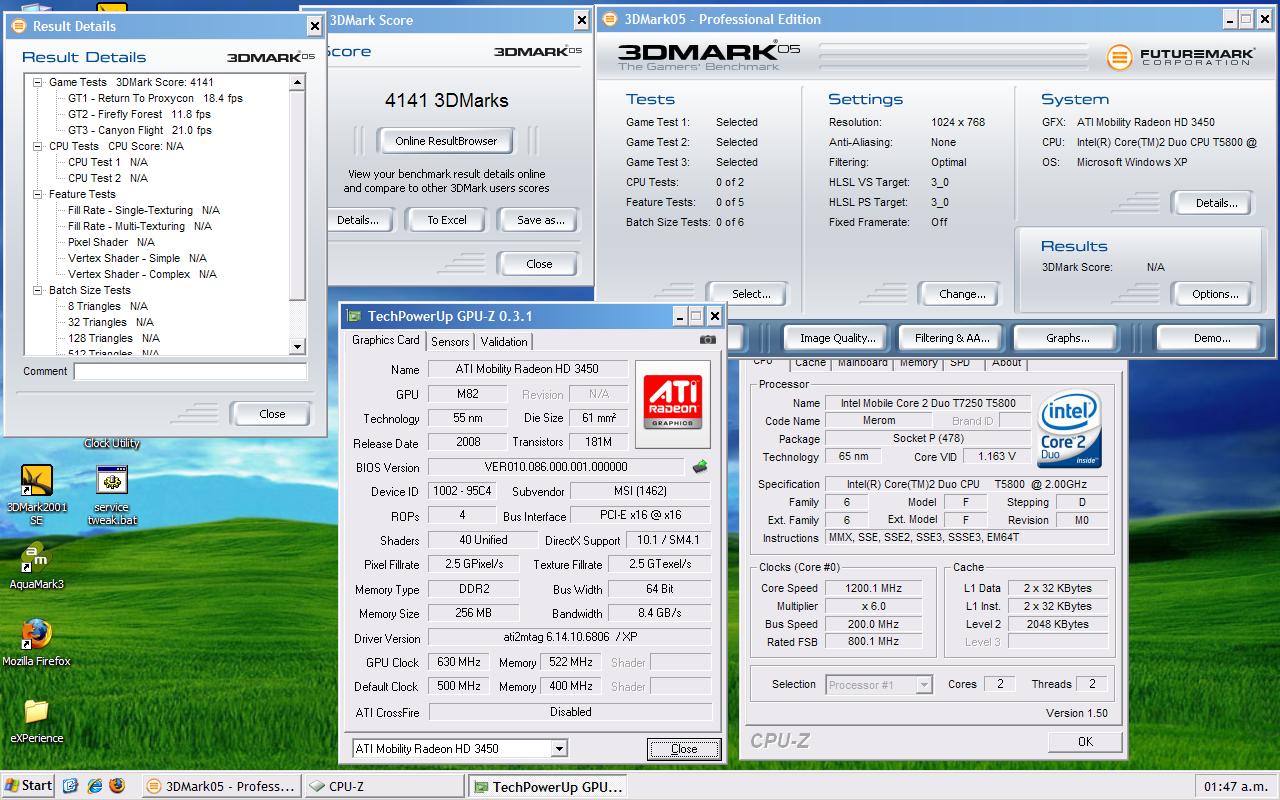The width and height of the screenshot is (1280, 800).
Task: Click Options... button in 3DMark05 Results
Action: pos(1216,294)
